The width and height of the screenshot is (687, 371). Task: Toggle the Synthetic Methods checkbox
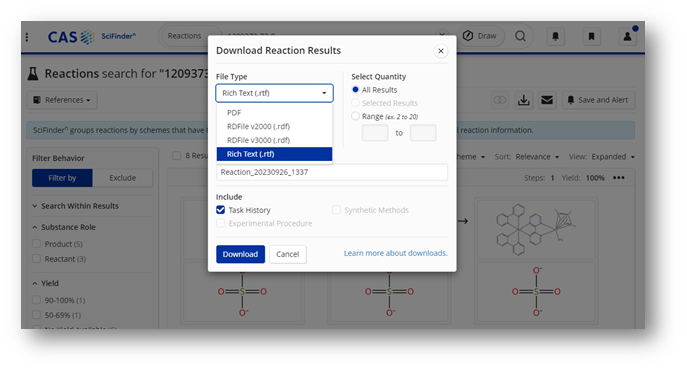[x=336, y=210]
